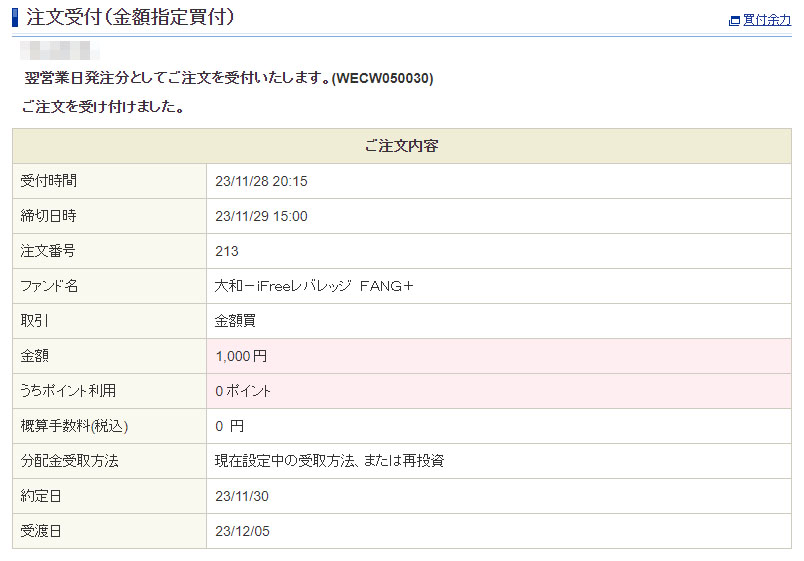Screen dimensions: 804x561
Task: Click the blue marker beside the page title
Action: (x=15, y=17)
